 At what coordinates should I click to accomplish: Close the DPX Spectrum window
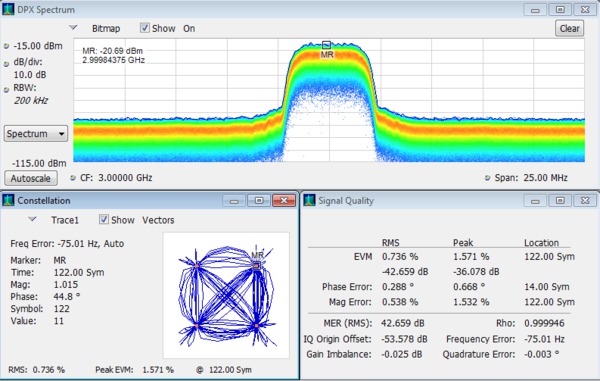(585, 10)
